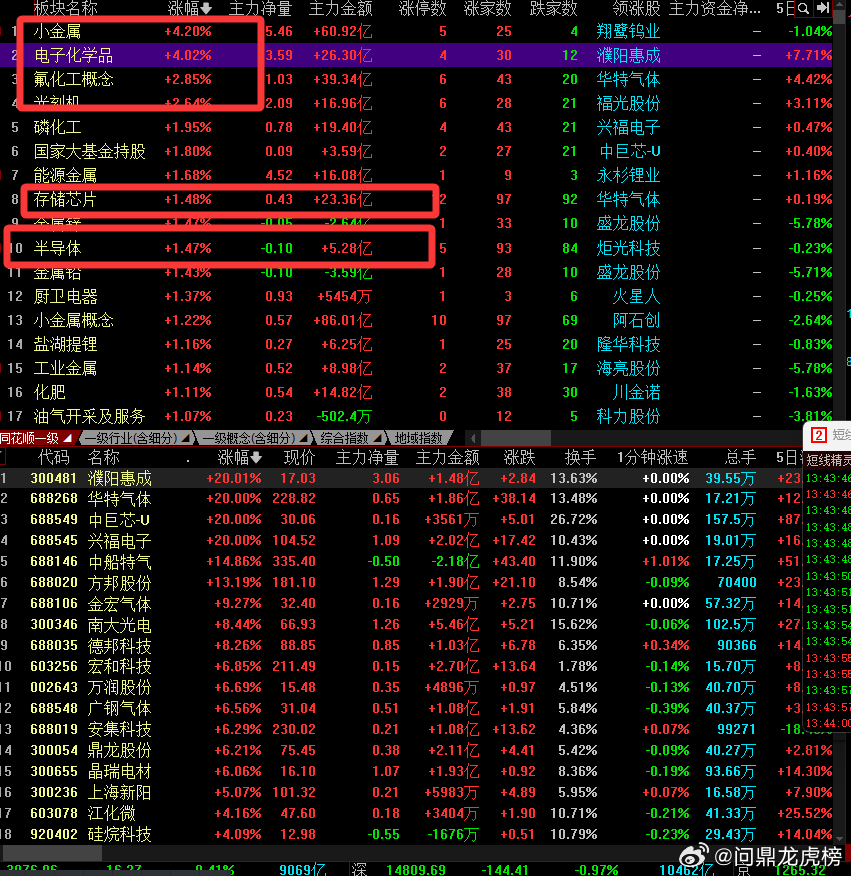851x876 pixels.
Task: Select the 工业金属 sector row
Action: 416,368
